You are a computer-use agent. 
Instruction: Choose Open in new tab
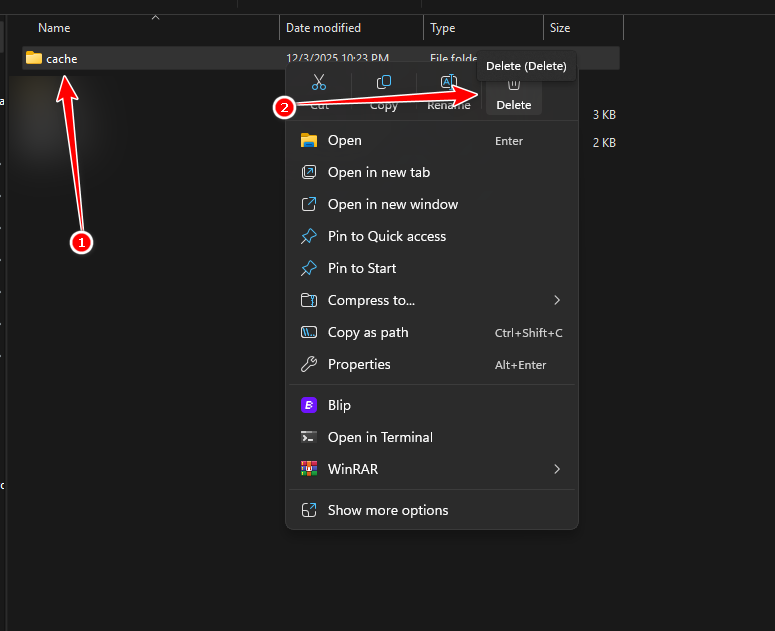tap(378, 172)
